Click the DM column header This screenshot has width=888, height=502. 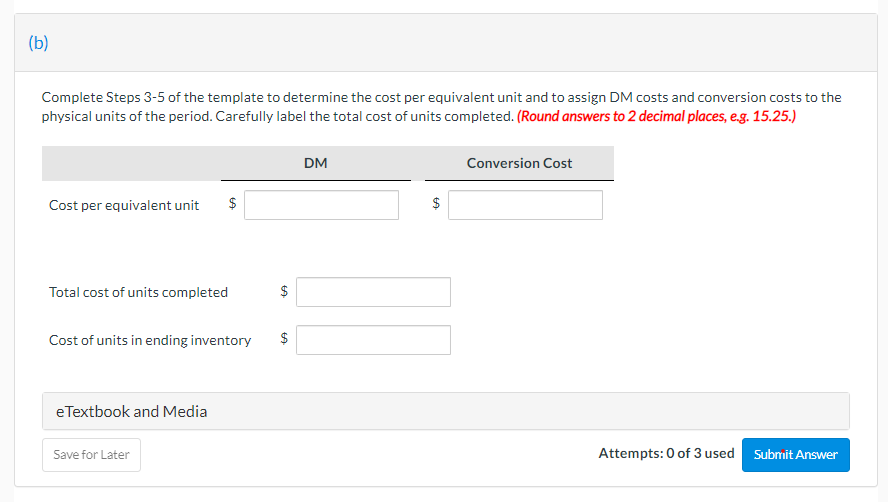pos(315,163)
